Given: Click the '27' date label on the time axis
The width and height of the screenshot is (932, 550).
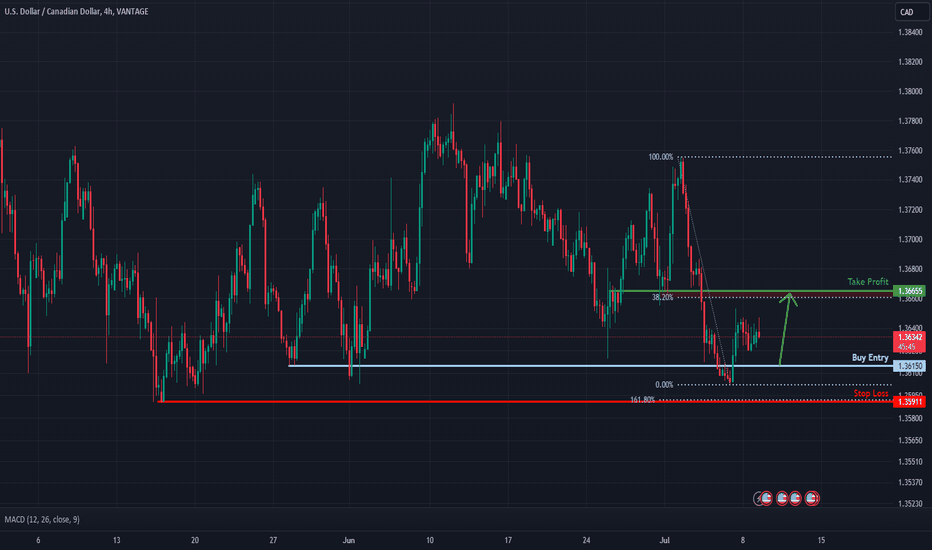Looking at the screenshot, I should pos(273,540).
